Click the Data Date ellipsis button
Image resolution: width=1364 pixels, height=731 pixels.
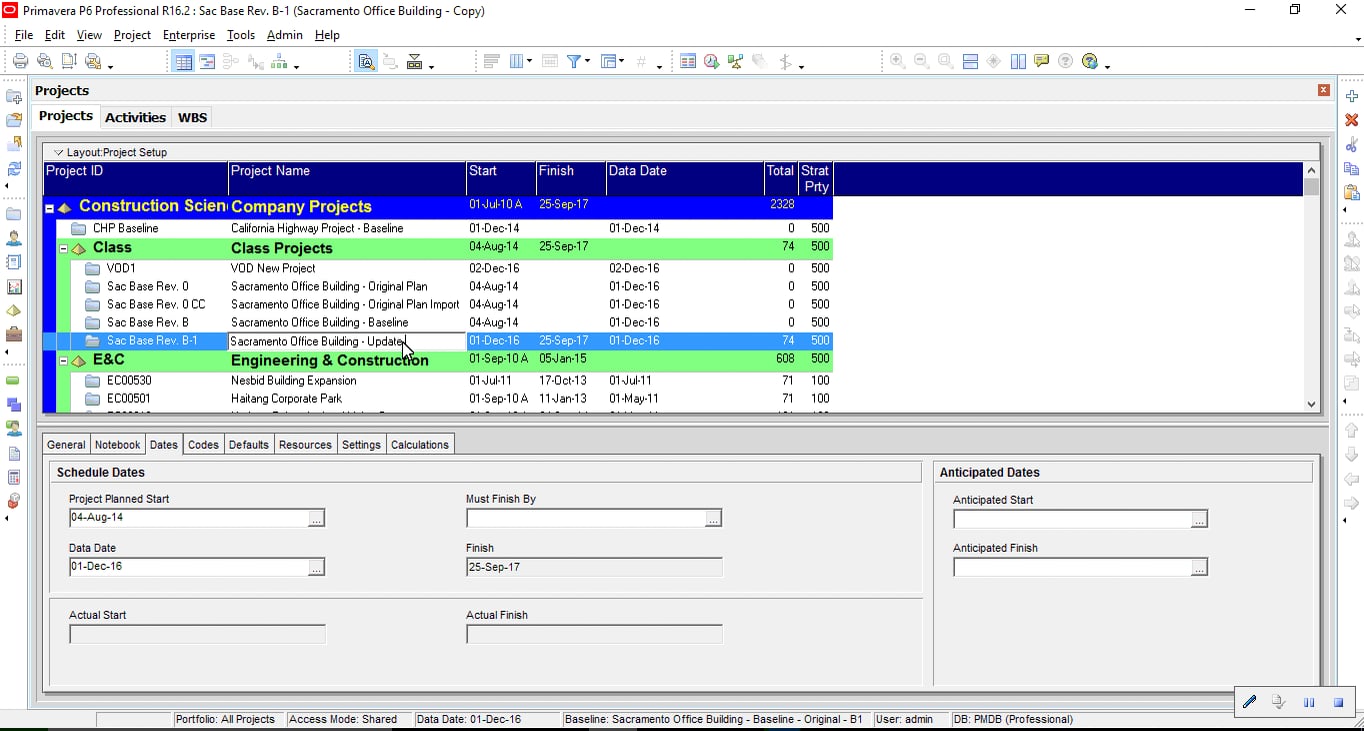[316, 567]
